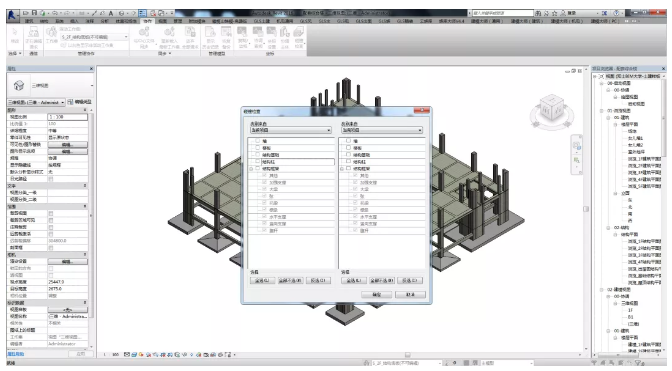This screenshot has width=672, height=371.
Task: Toggle the highlighted Thin Lines icon
Action: click(x=143, y=13)
